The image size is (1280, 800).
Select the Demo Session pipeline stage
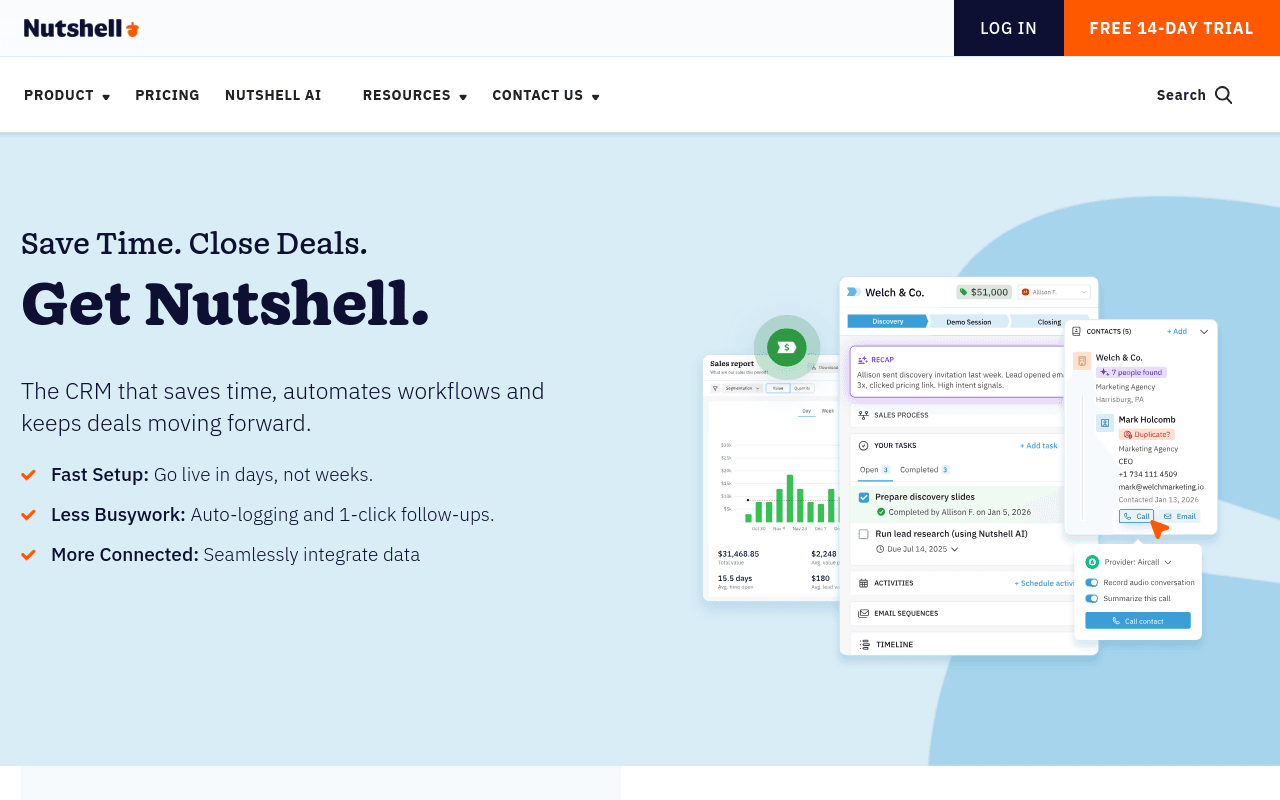click(968, 322)
